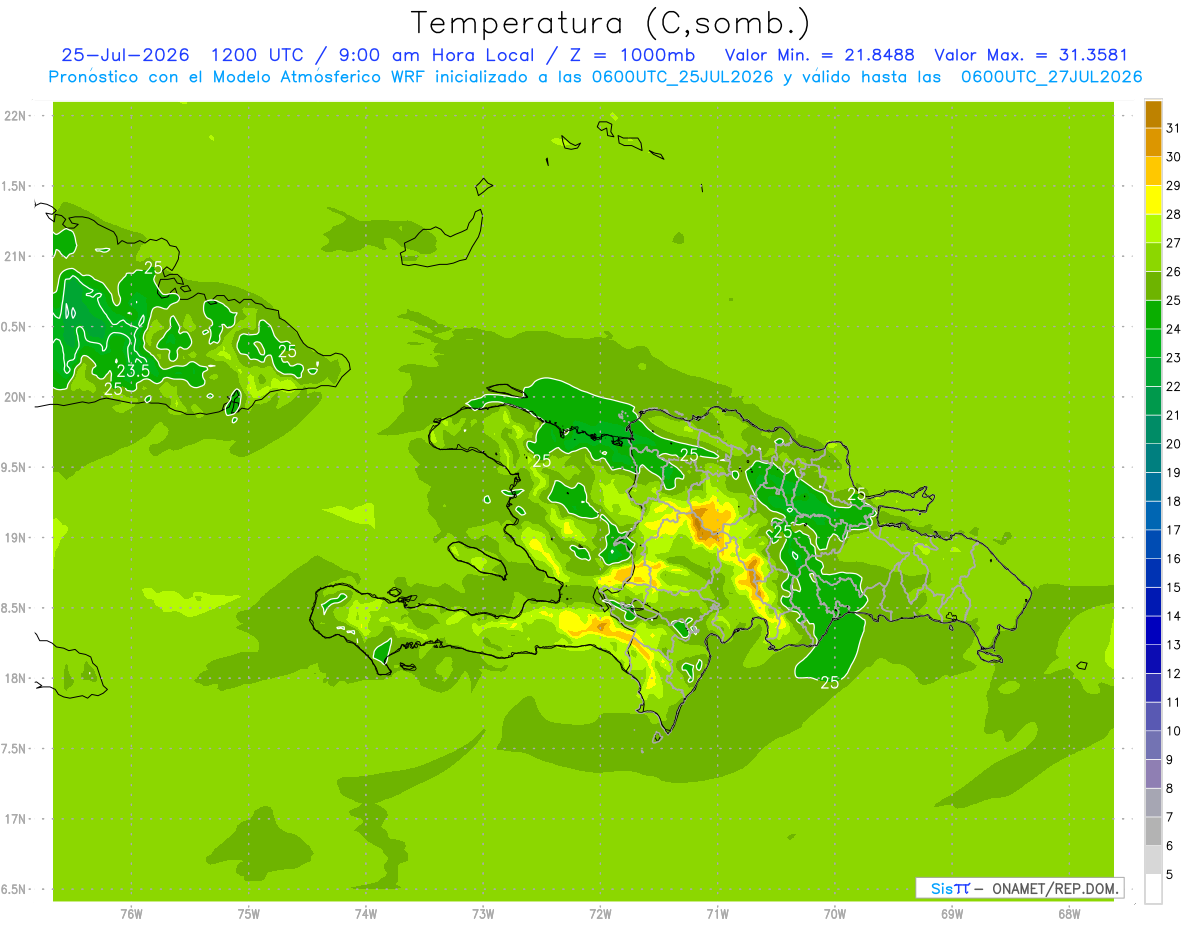Click the '1200 UTC' time text
Viewport: 1200px width, 927px height.
(x=258, y=56)
